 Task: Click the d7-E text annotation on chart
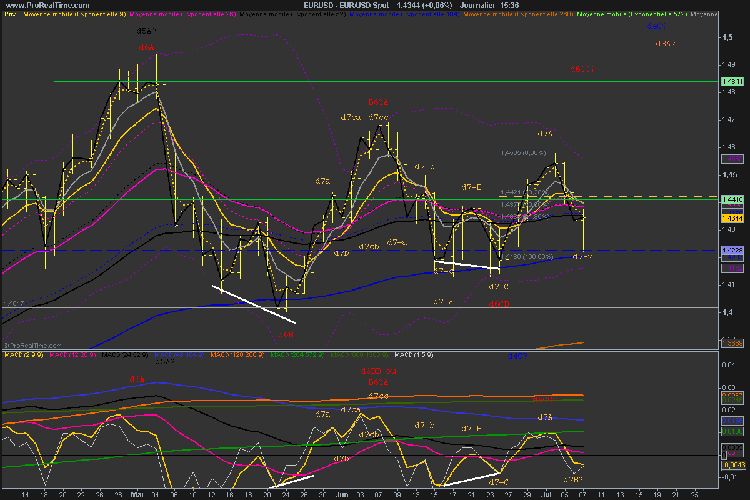coord(472,187)
